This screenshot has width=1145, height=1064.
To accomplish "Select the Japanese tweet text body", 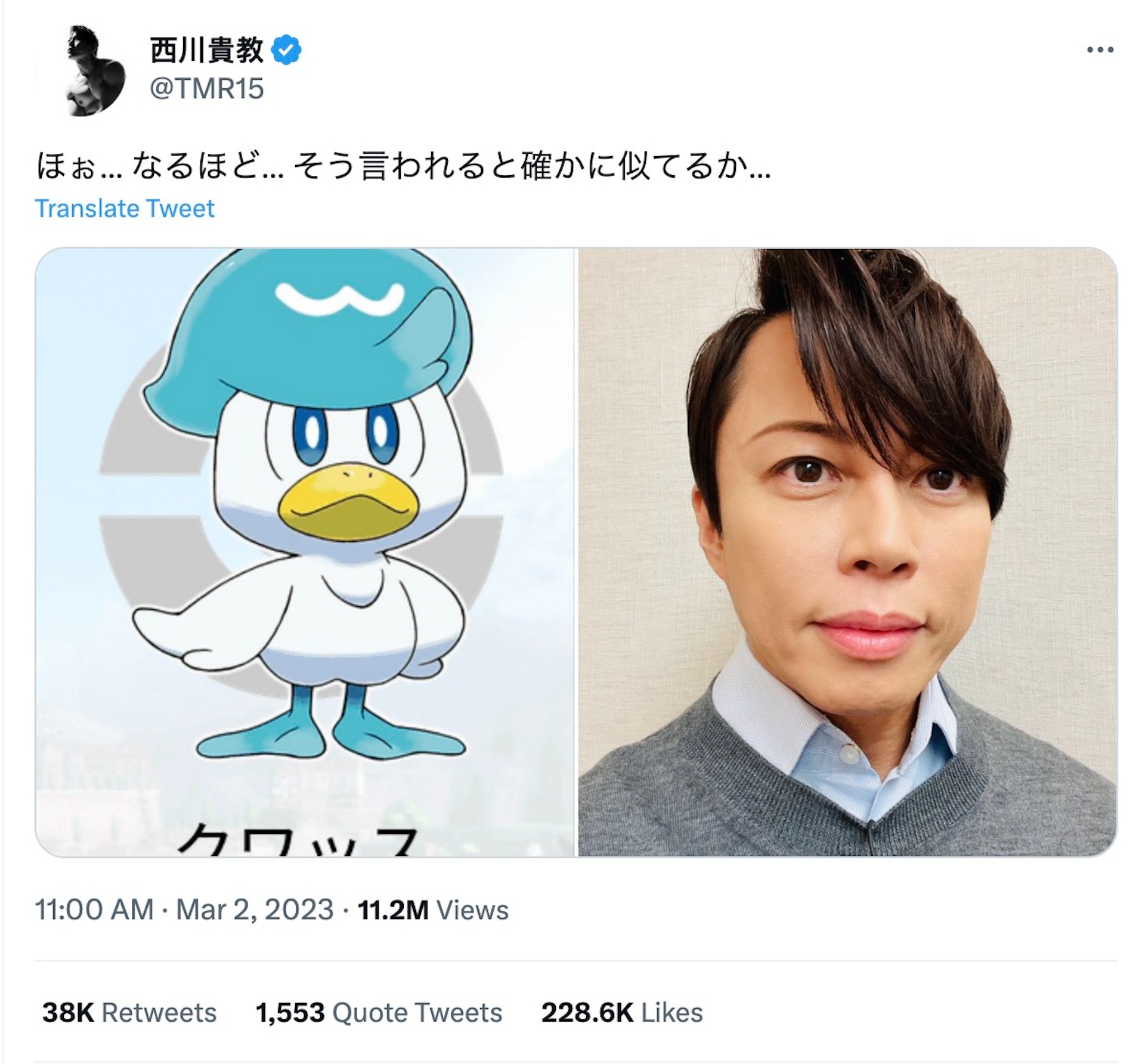I will (403, 165).
